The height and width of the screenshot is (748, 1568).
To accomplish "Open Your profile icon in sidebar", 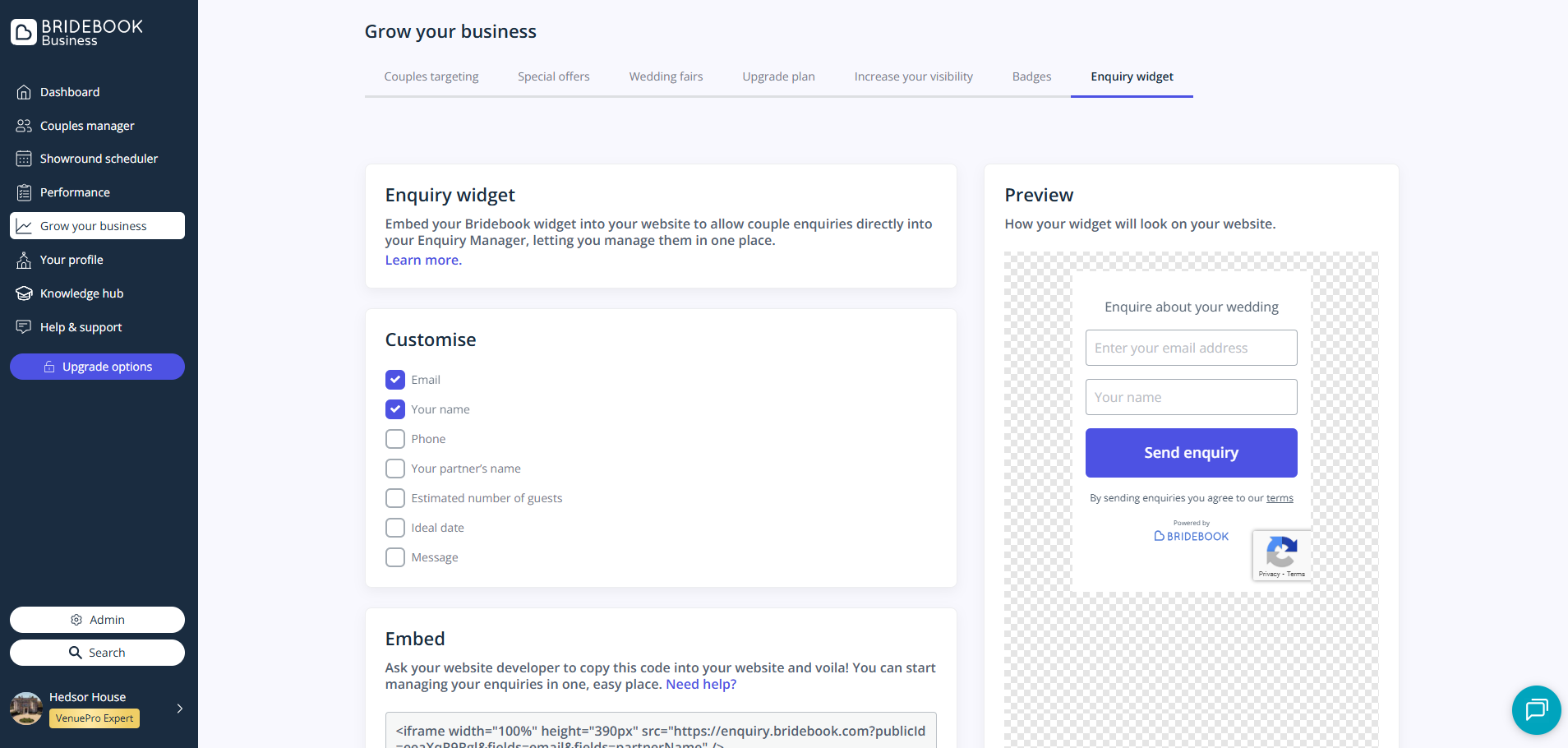I will 24,260.
